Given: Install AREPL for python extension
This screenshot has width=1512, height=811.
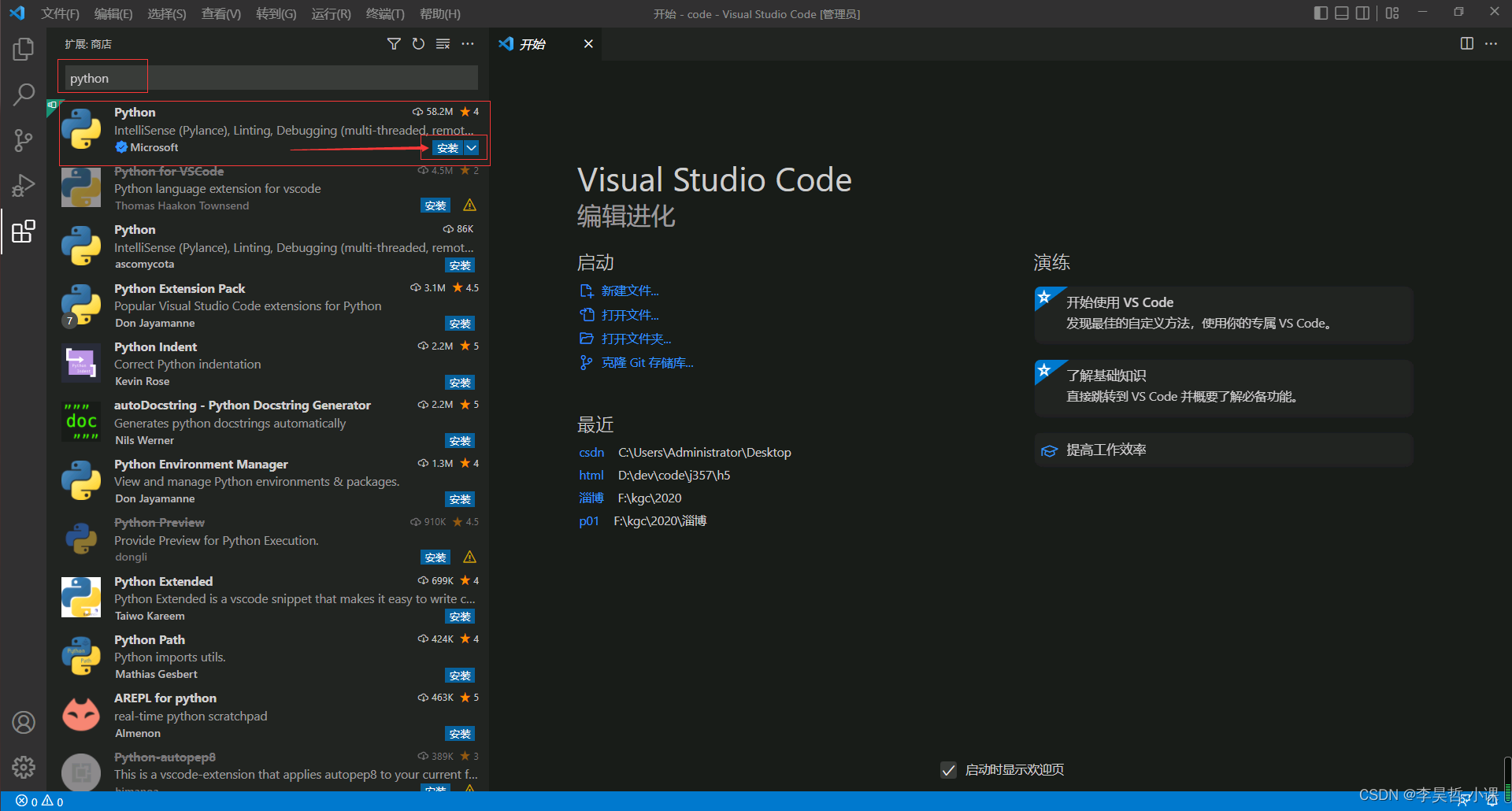Looking at the screenshot, I should pos(460,734).
